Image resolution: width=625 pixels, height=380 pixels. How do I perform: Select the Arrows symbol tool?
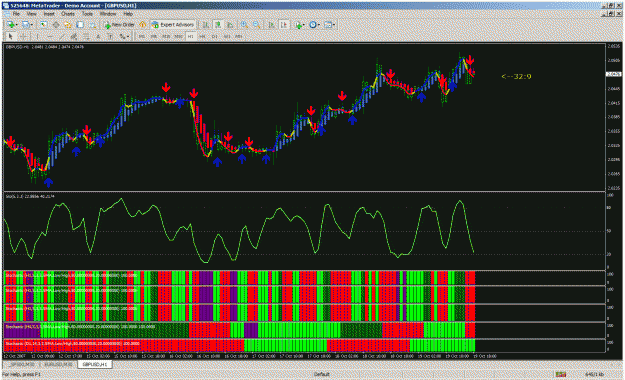pyautogui.click(x=122, y=36)
